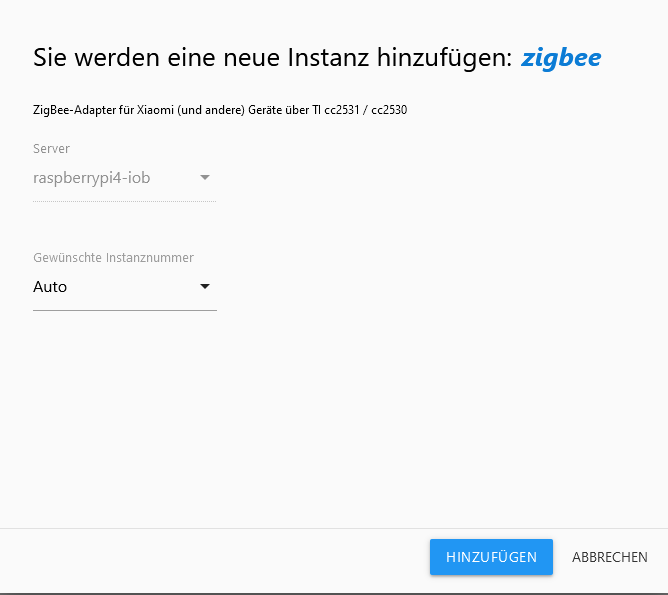Click the ZigBee-Adapter description text
Screen dimensions: 668x595
tap(220, 110)
